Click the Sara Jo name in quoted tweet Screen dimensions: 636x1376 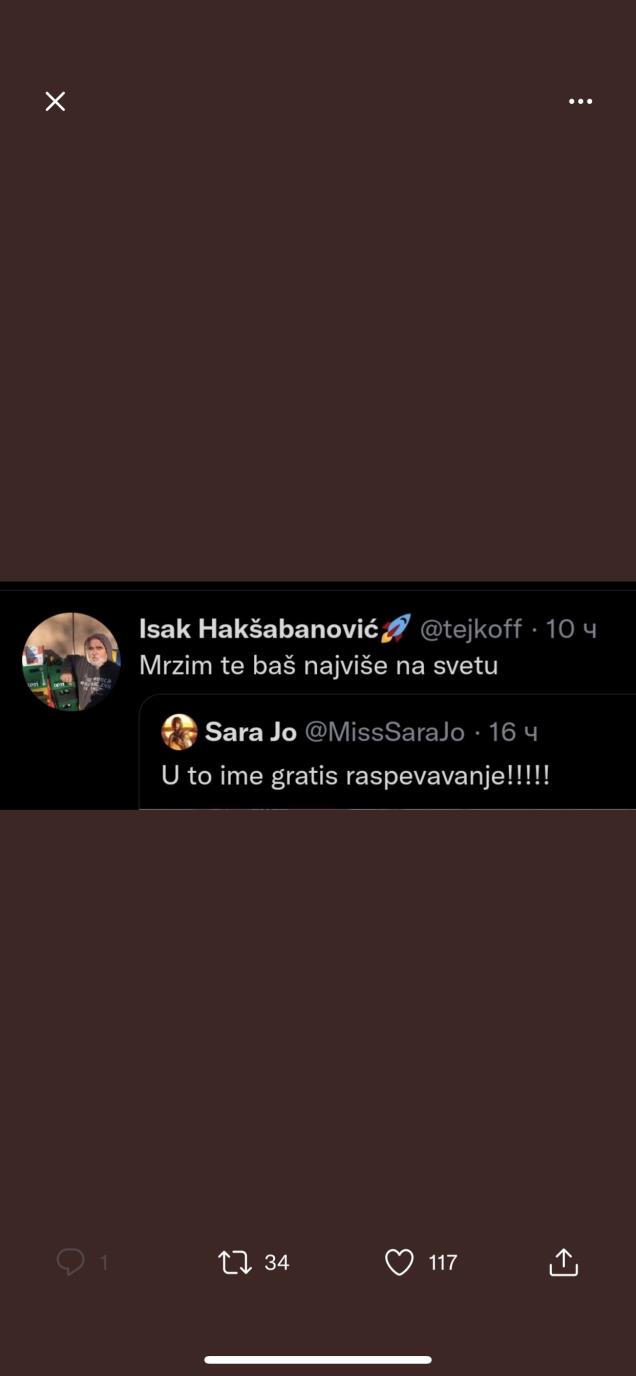coord(251,733)
